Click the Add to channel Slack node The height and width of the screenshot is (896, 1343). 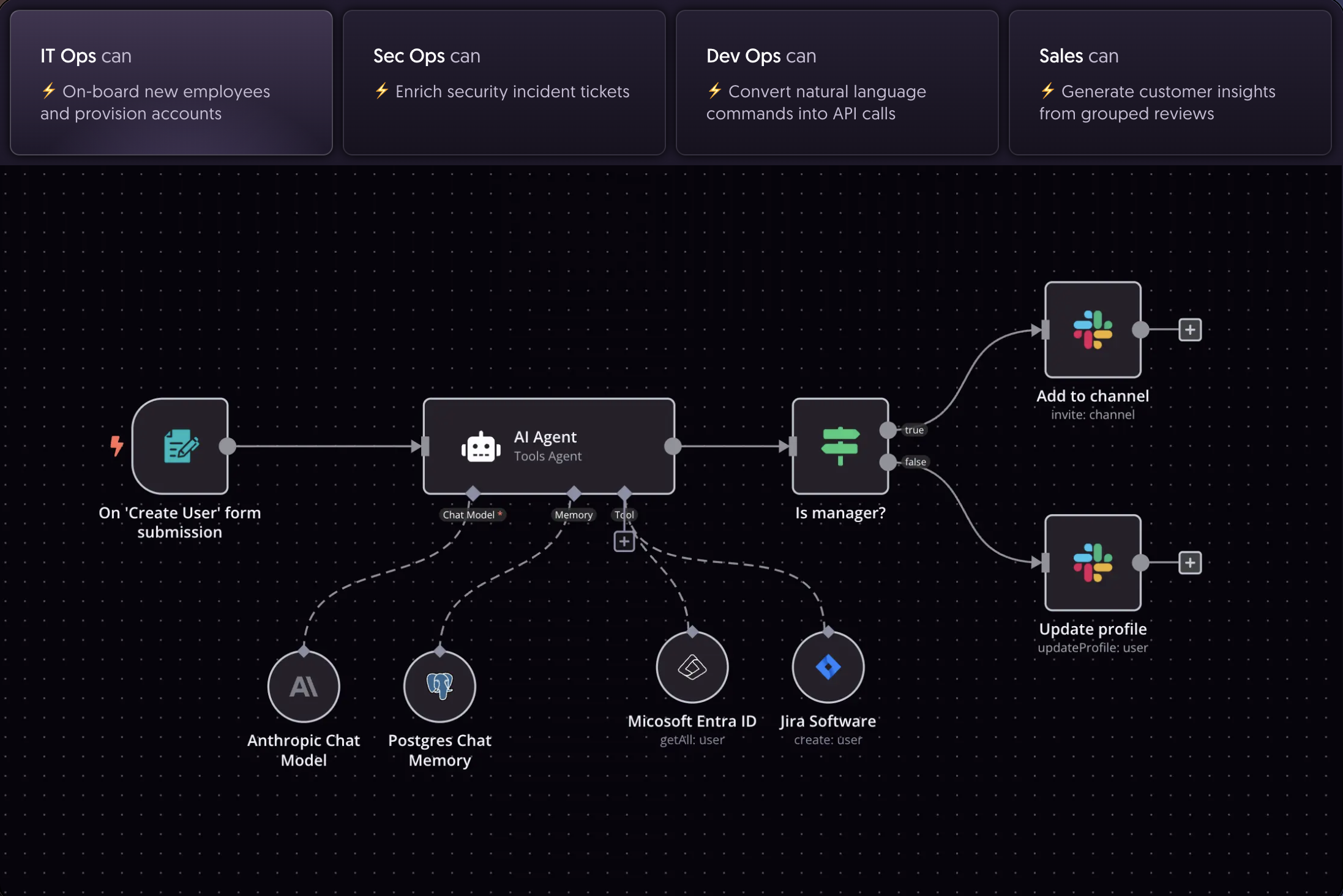point(1093,330)
